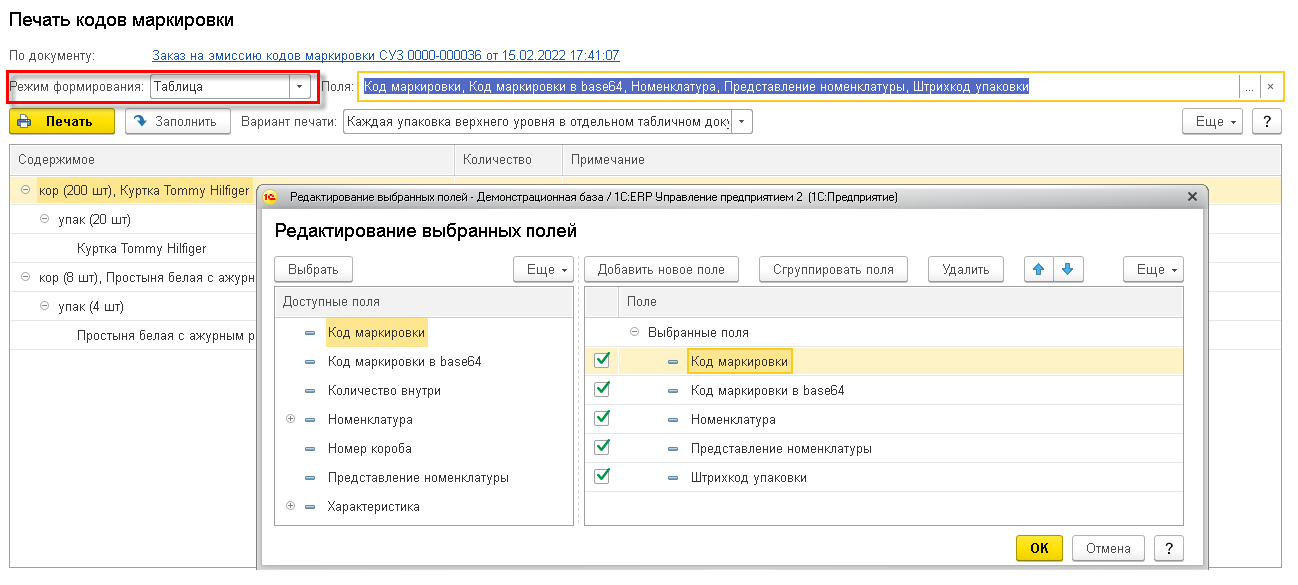Viewport: 1298px width, 585px height.
Task: Click the Печать button with printer icon
Action: (62, 122)
